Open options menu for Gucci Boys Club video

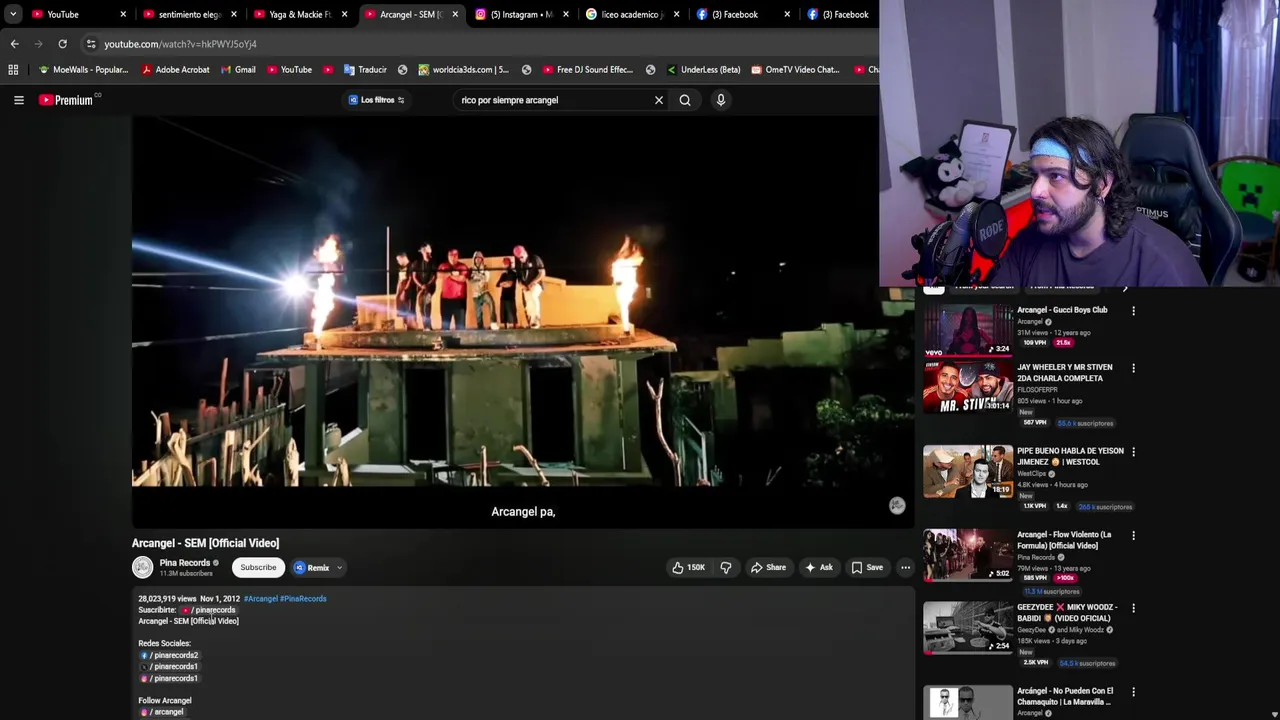click(x=1133, y=311)
